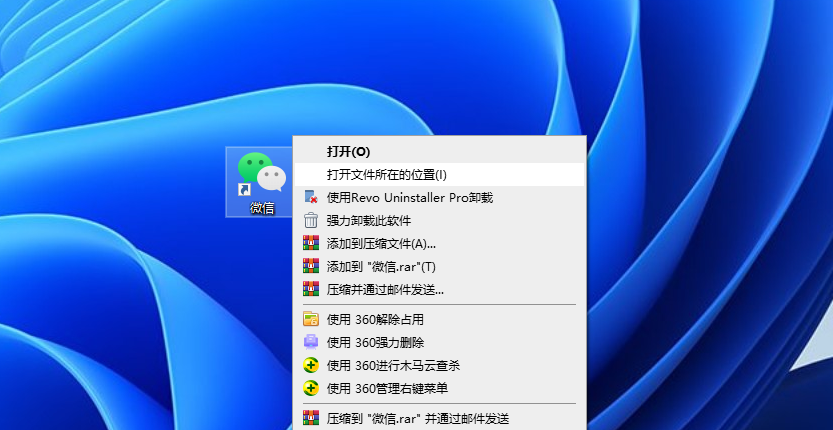
Task: Select 添加到压缩文件(A)... option
Action: coord(439,244)
